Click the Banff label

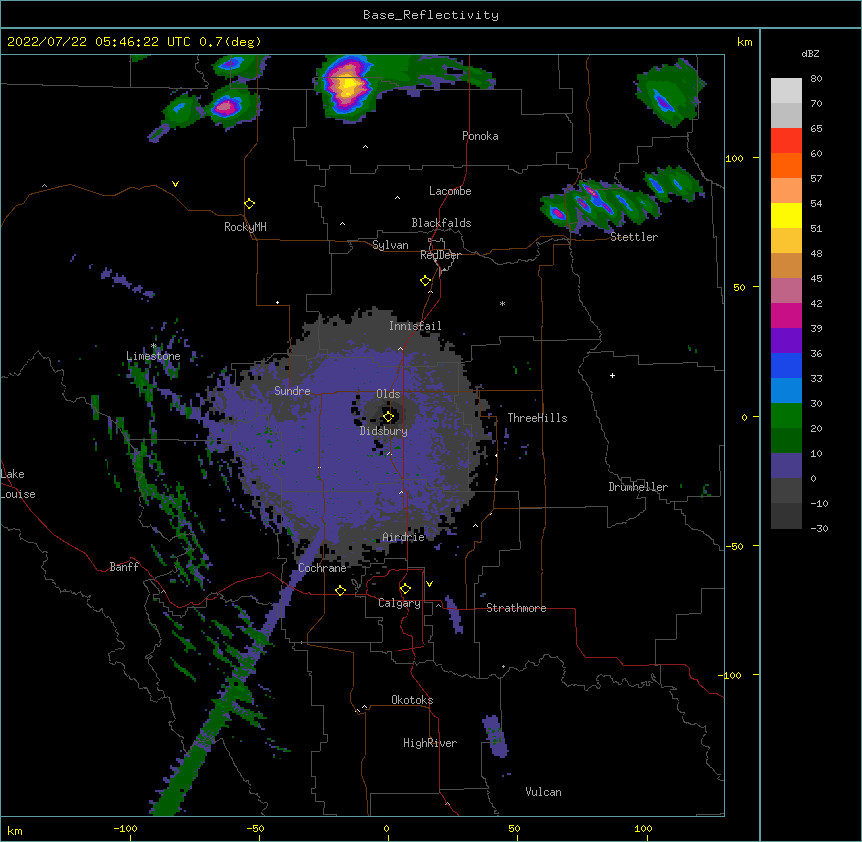coord(124,567)
